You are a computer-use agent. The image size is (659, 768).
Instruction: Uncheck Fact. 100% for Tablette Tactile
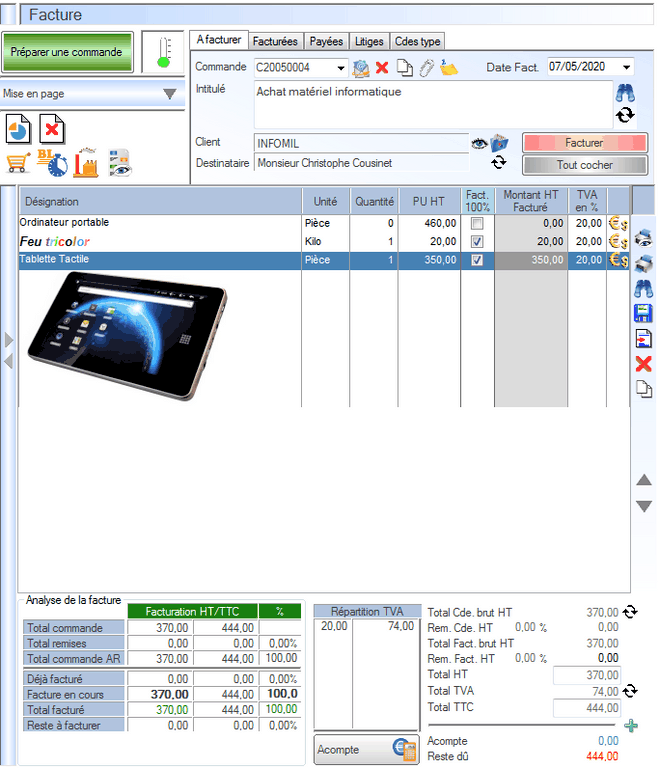point(477,260)
